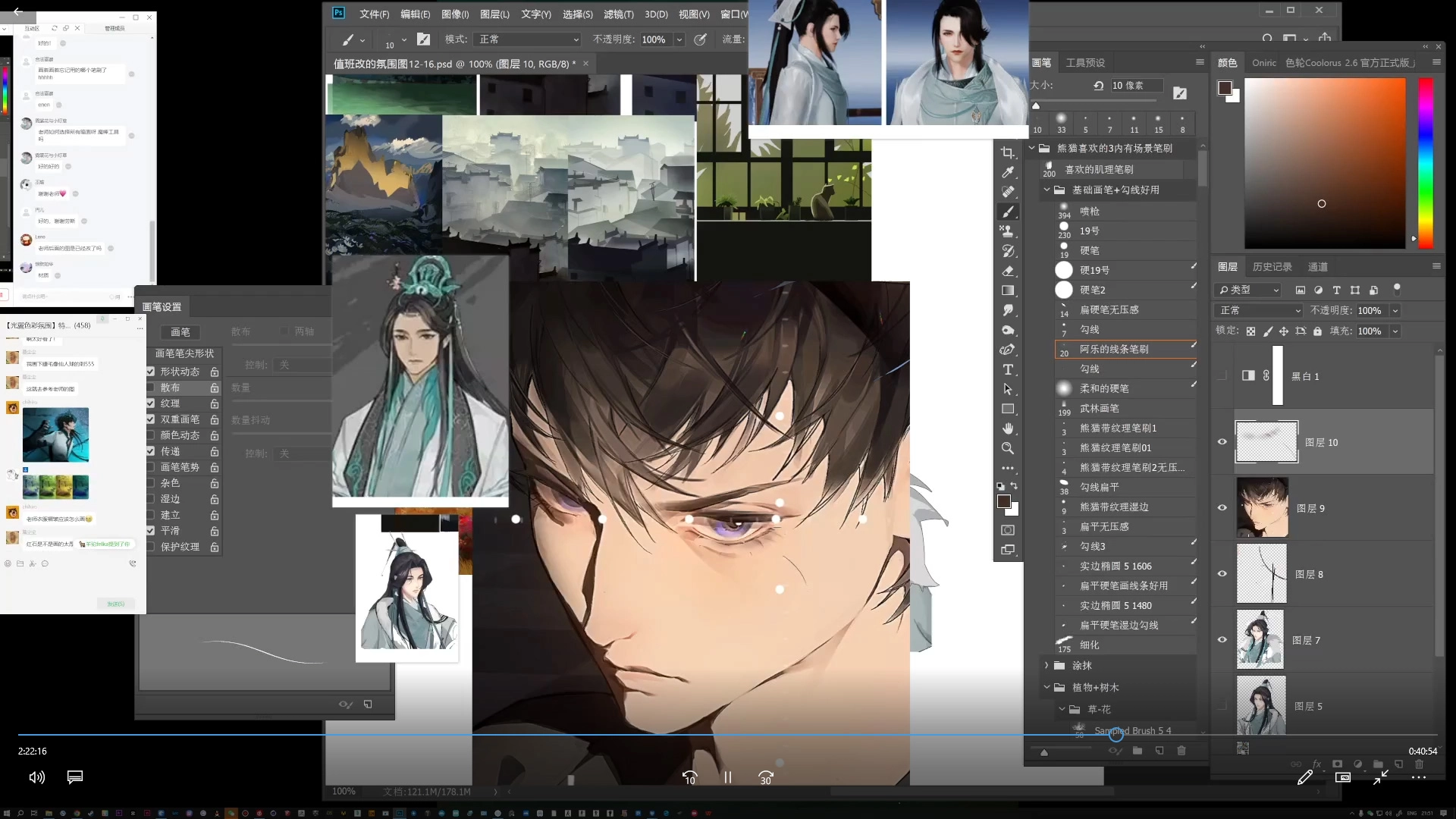Expand the 涂抹 brush folder

point(1046,665)
